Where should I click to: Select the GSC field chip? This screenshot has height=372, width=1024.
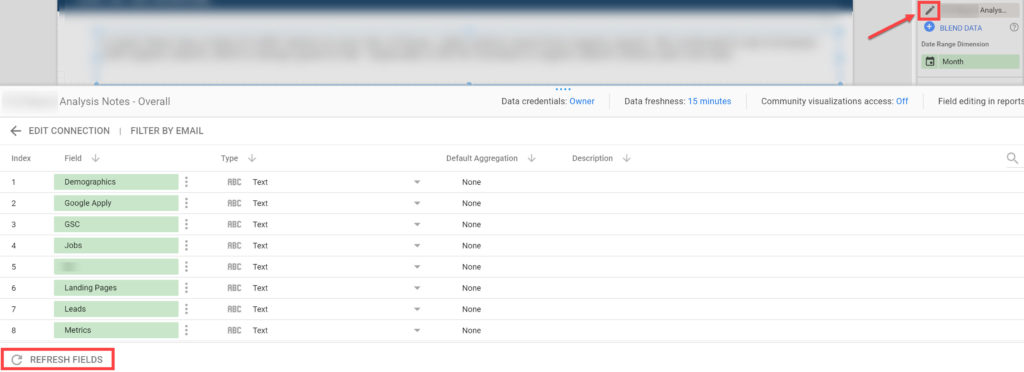pyautogui.click(x=116, y=225)
